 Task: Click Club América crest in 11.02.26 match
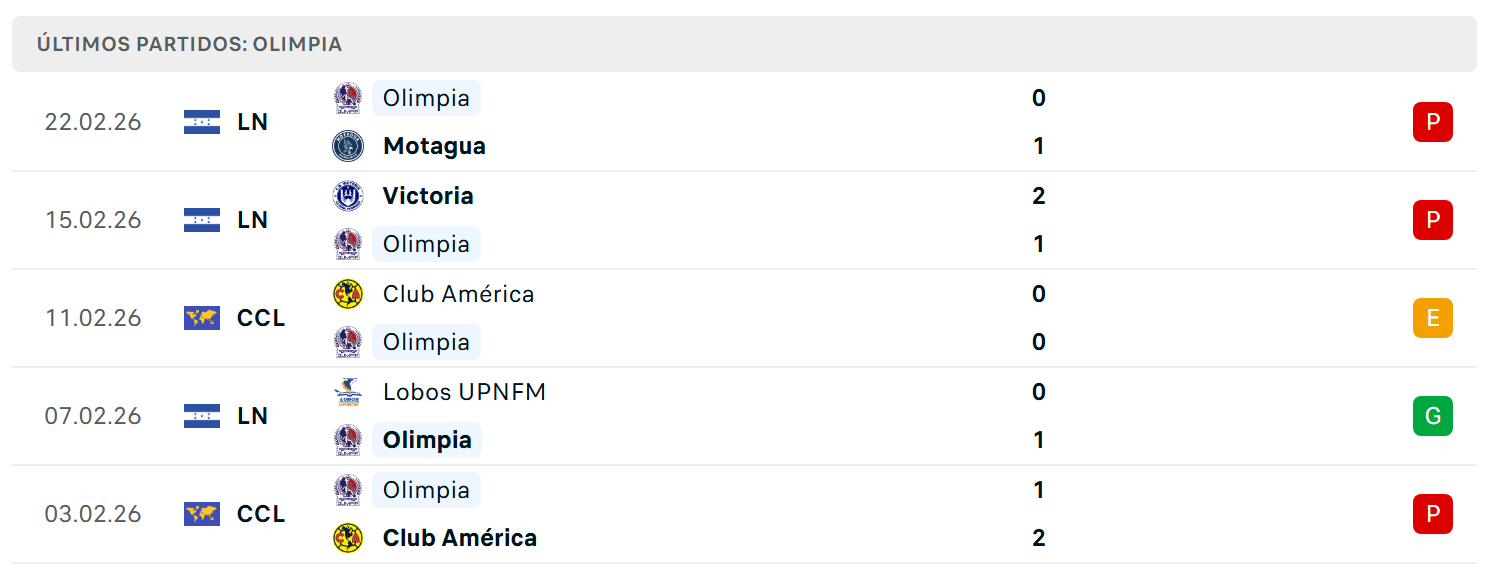click(x=348, y=294)
